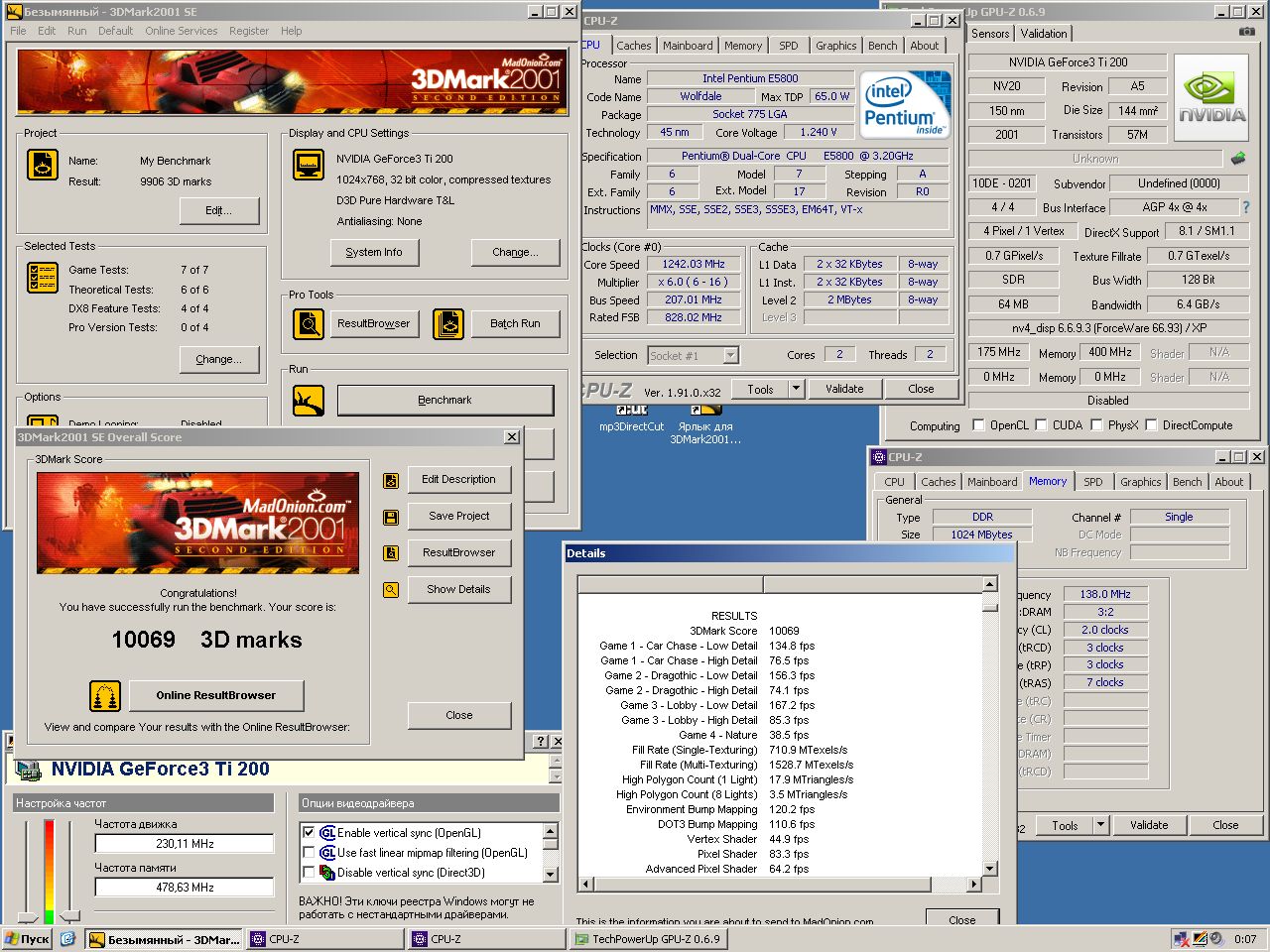Click the GPU-Z camera screenshot icon
Viewport: 1270px width, 952px height.
(x=1246, y=32)
